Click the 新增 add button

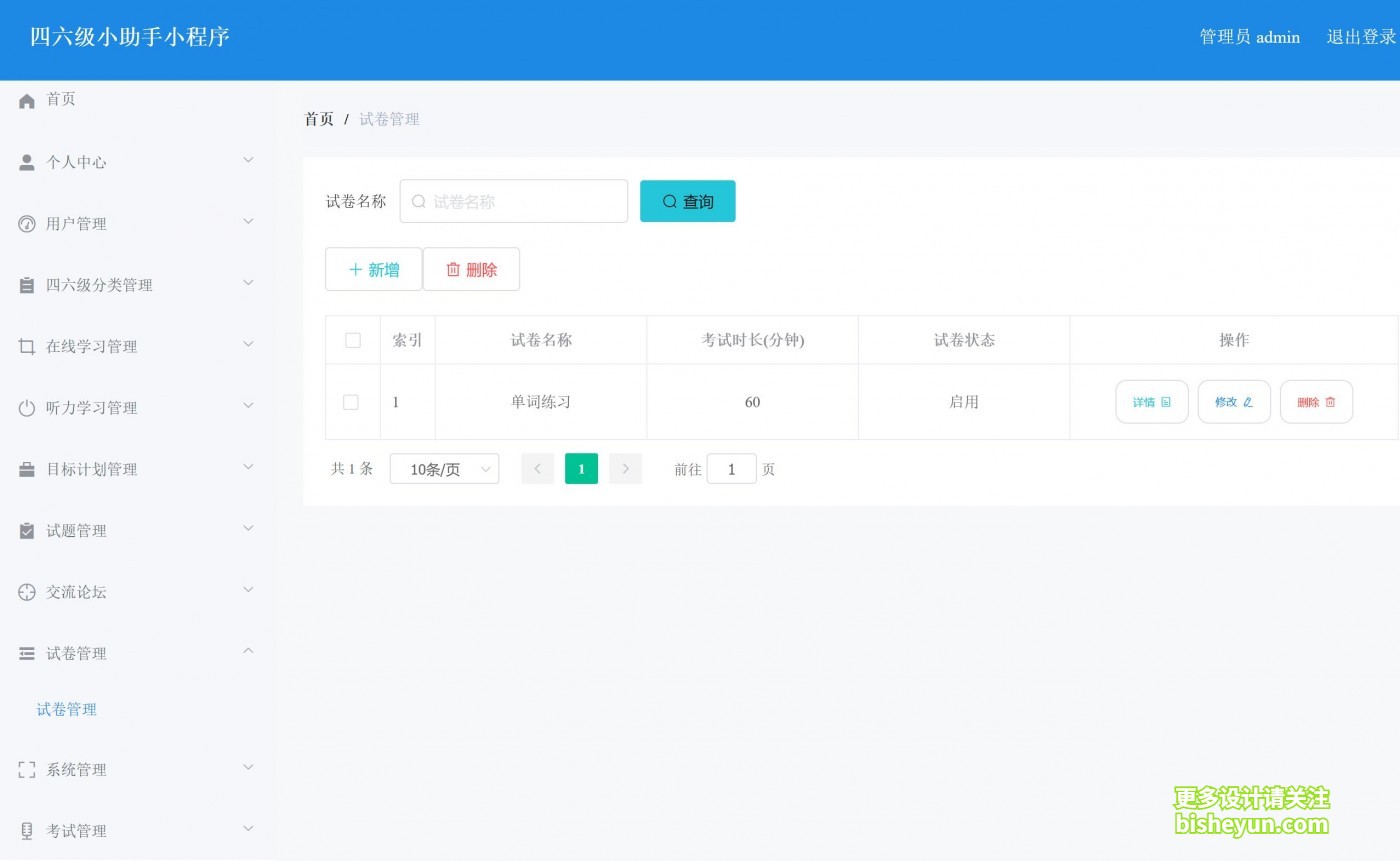click(373, 269)
